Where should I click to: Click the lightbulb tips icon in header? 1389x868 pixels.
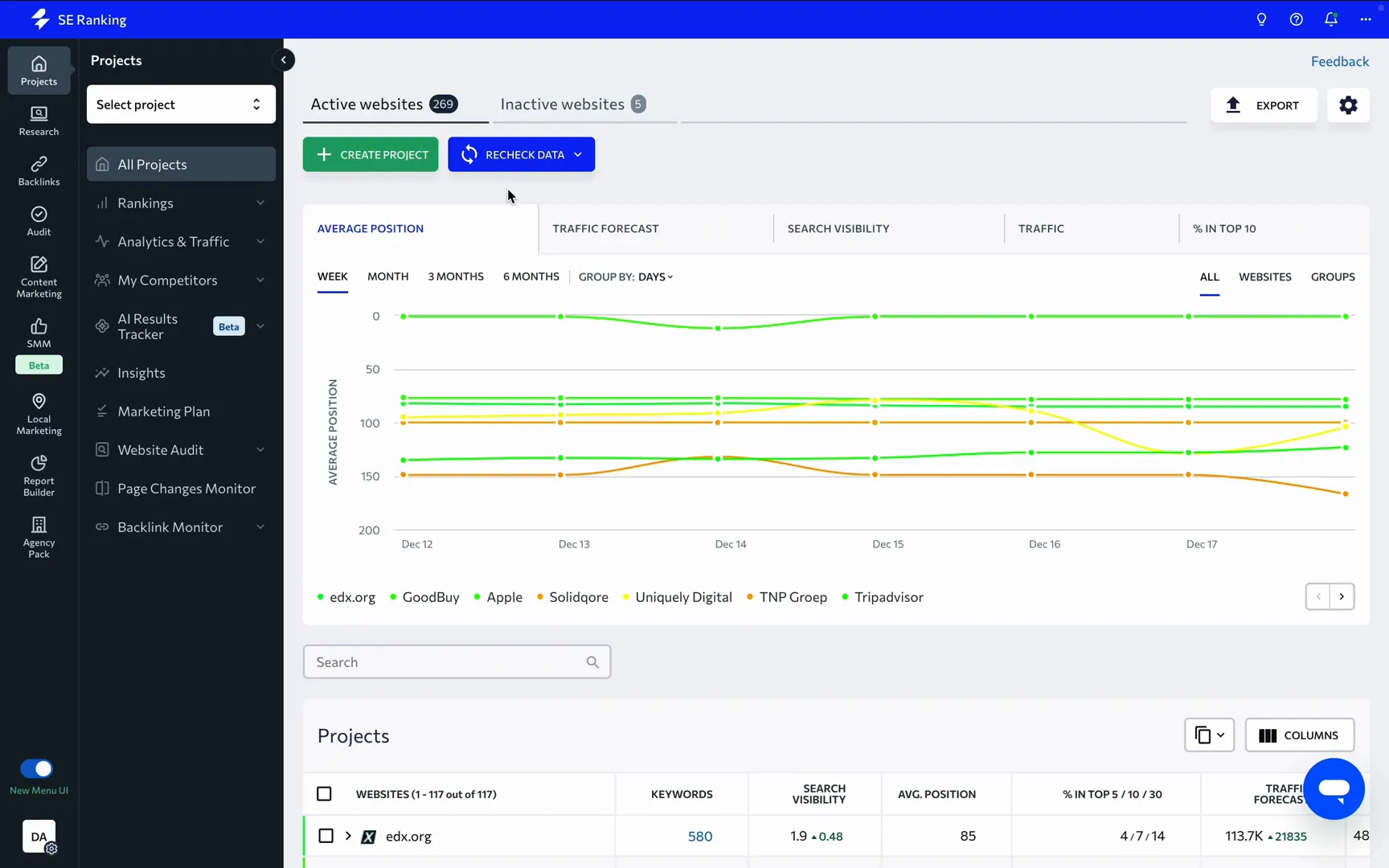click(1261, 19)
